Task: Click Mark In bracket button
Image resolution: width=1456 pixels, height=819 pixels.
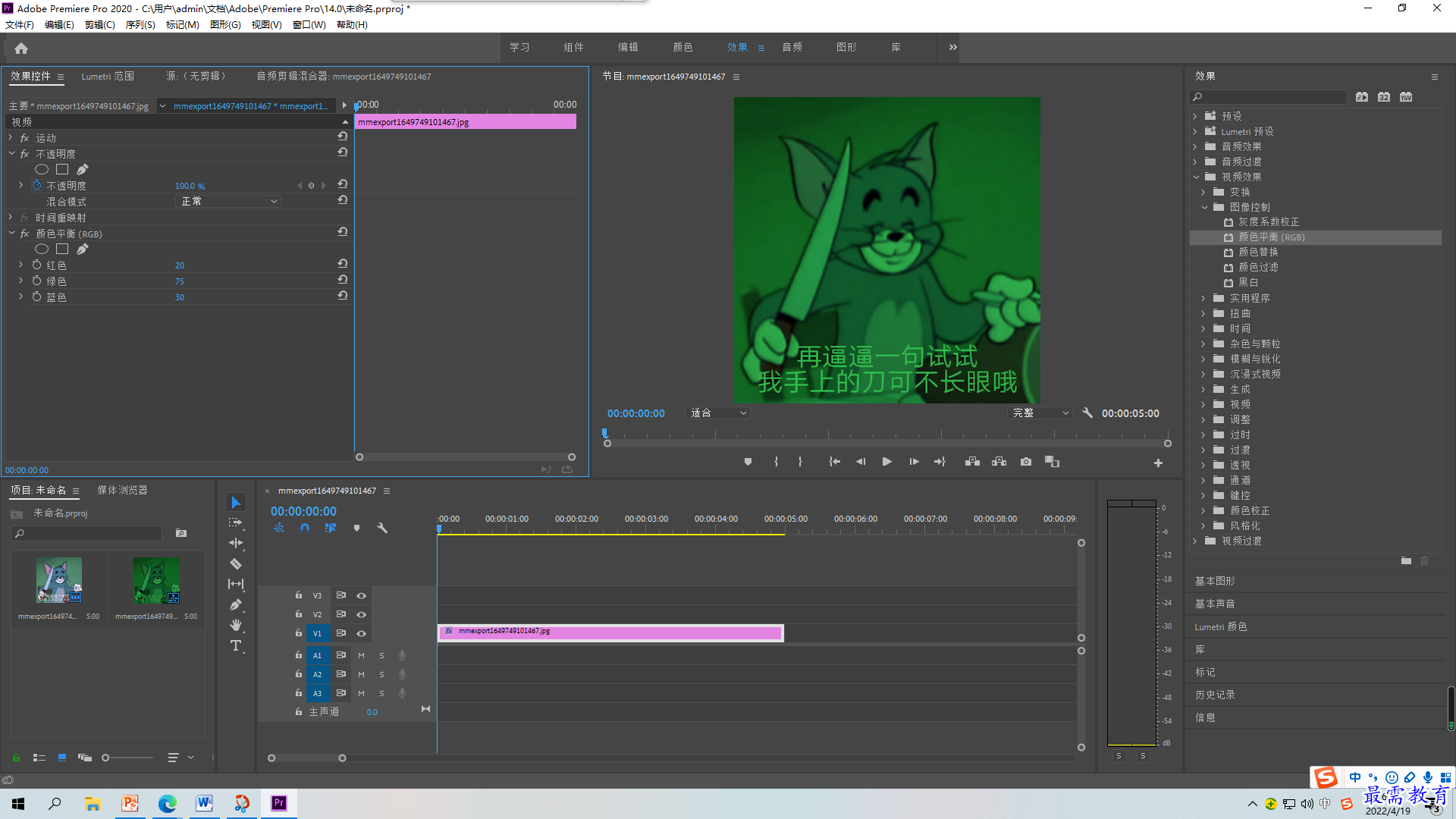Action: pos(776,462)
